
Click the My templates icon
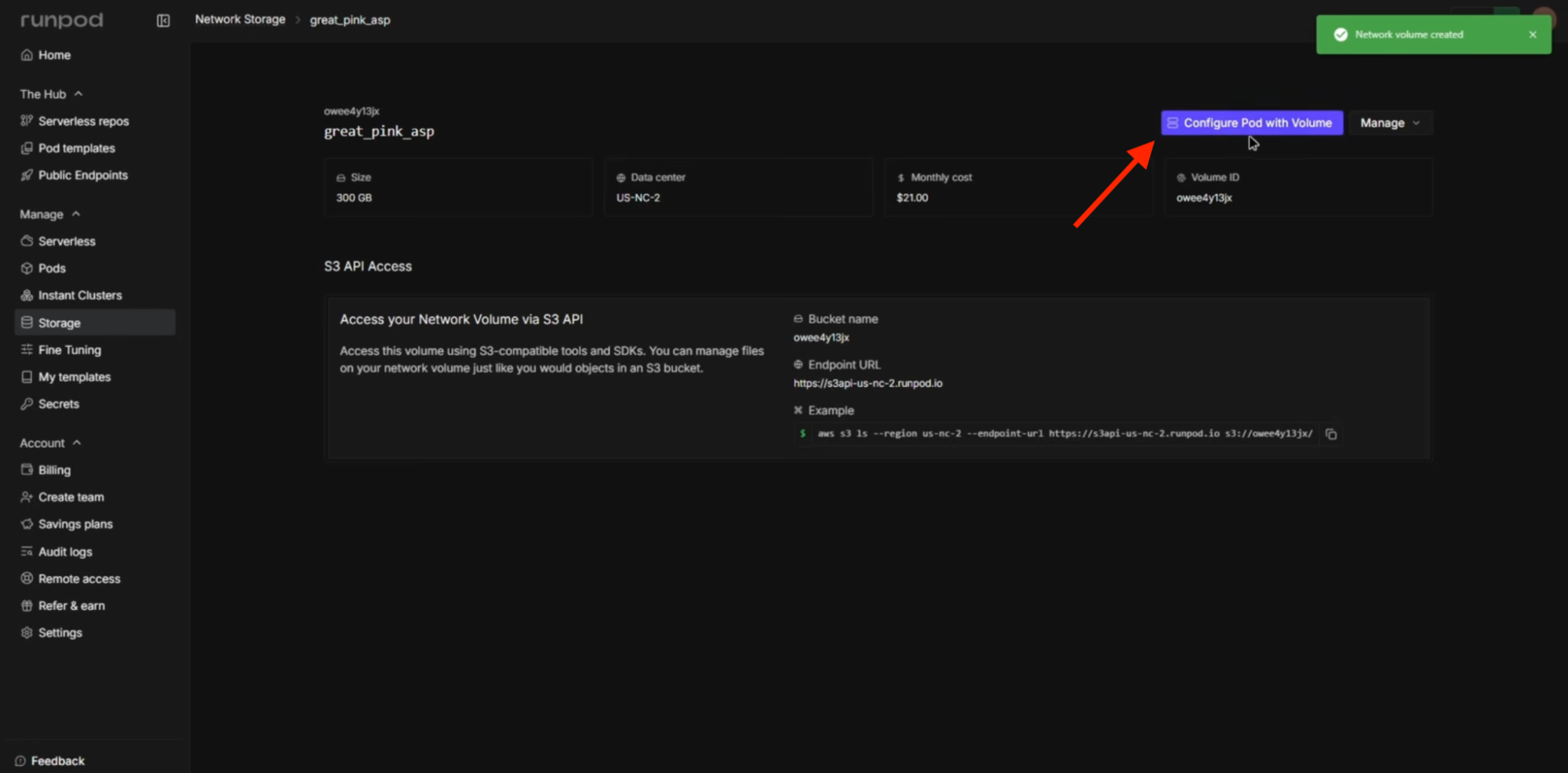point(27,377)
